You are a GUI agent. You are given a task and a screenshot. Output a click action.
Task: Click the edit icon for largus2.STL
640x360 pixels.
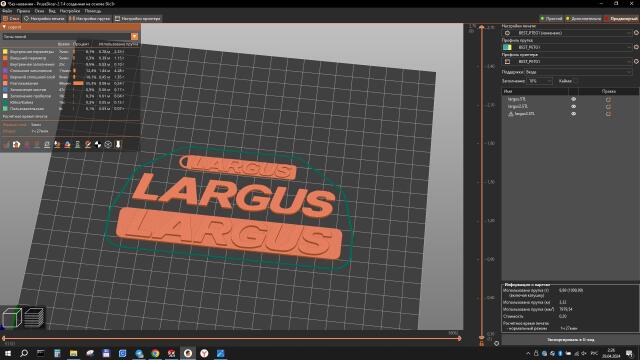tap(609, 107)
